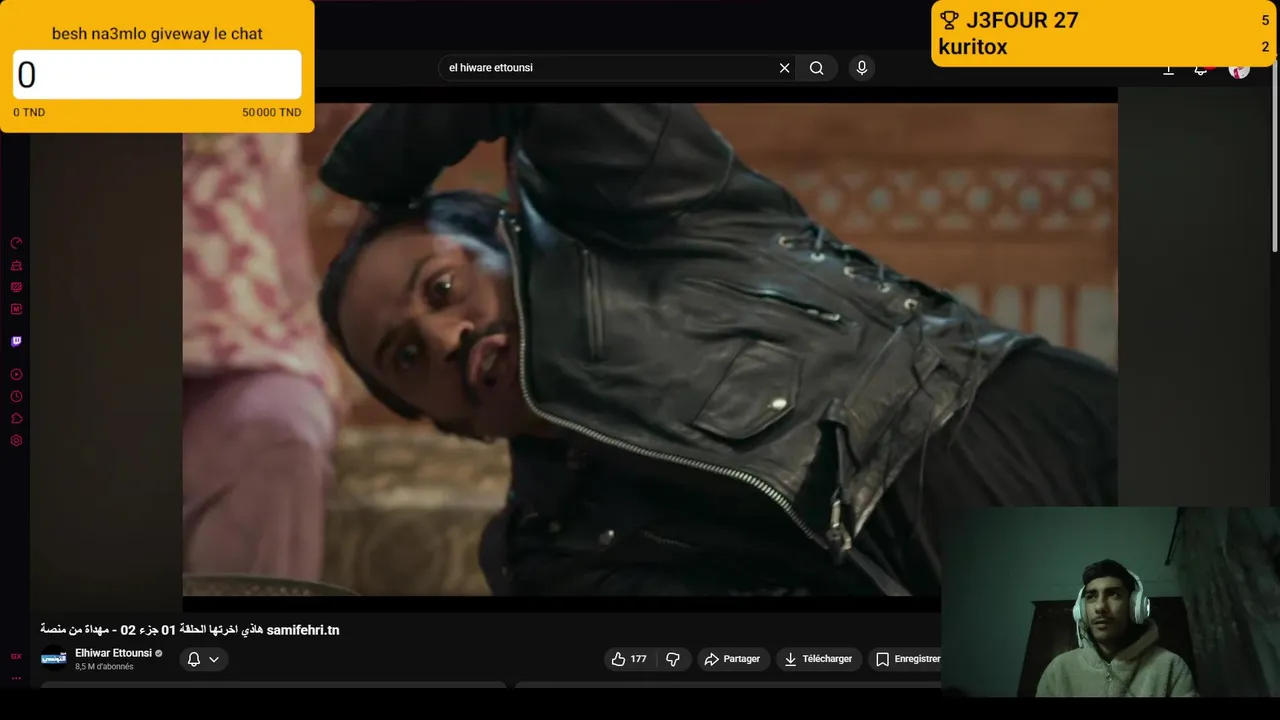The width and height of the screenshot is (1280, 720).
Task: Open sidebar three-dots setup menu
Action: tap(16, 678)
